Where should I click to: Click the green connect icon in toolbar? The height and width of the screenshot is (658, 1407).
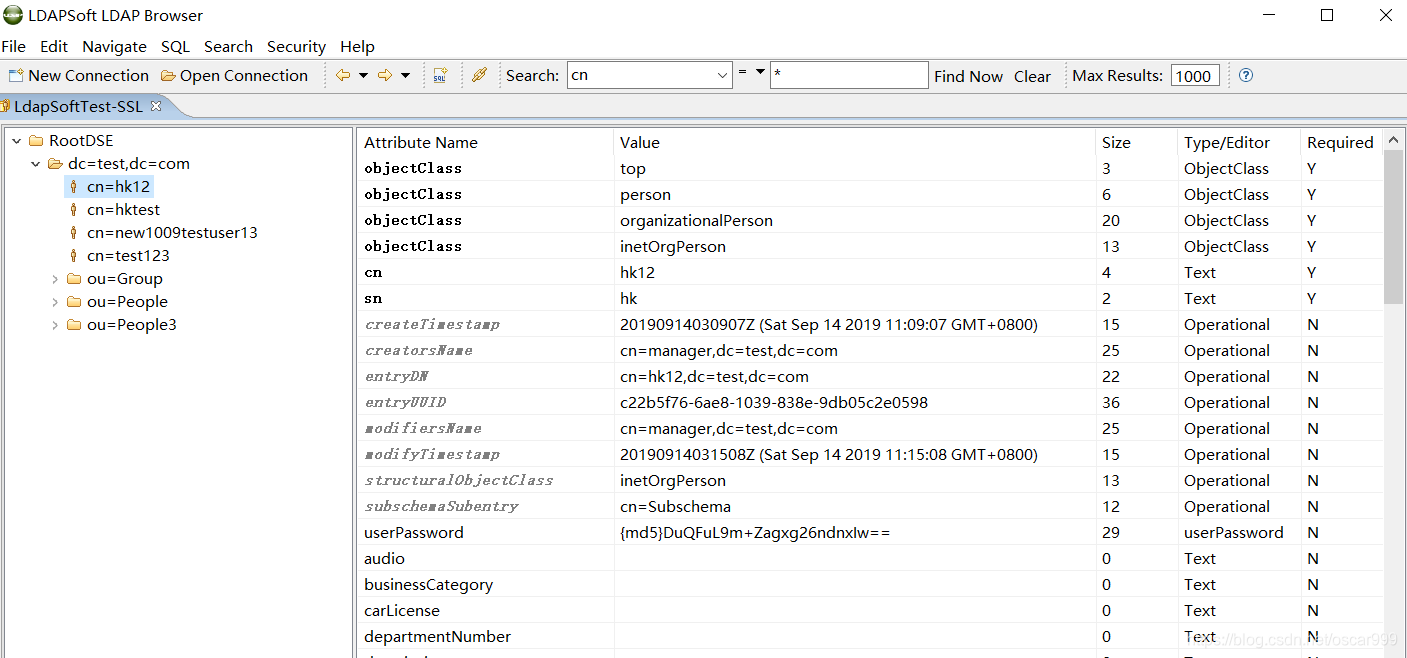[x=479, y=75]
